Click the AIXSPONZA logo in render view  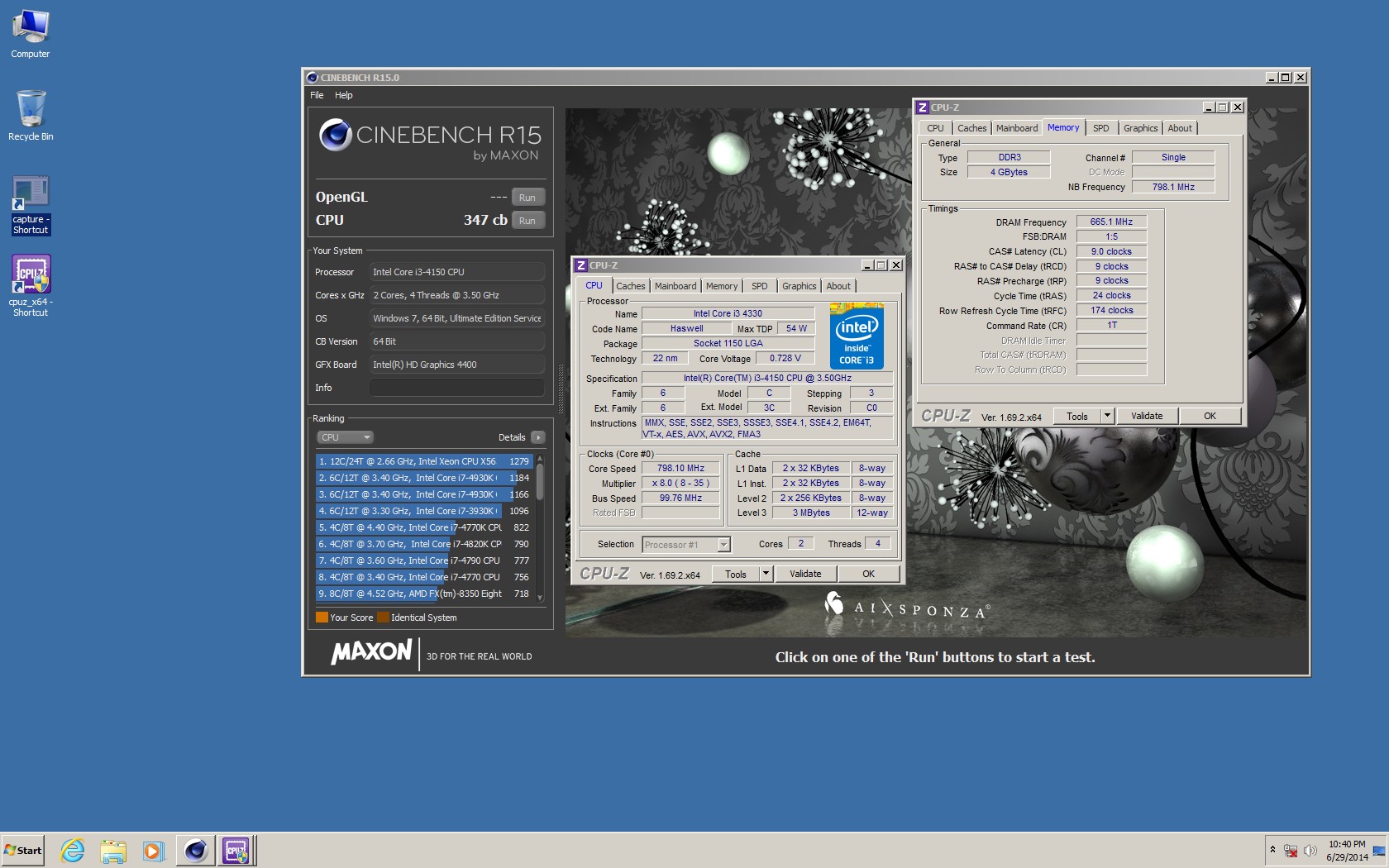pyautogui.click(x=907, y=606)
